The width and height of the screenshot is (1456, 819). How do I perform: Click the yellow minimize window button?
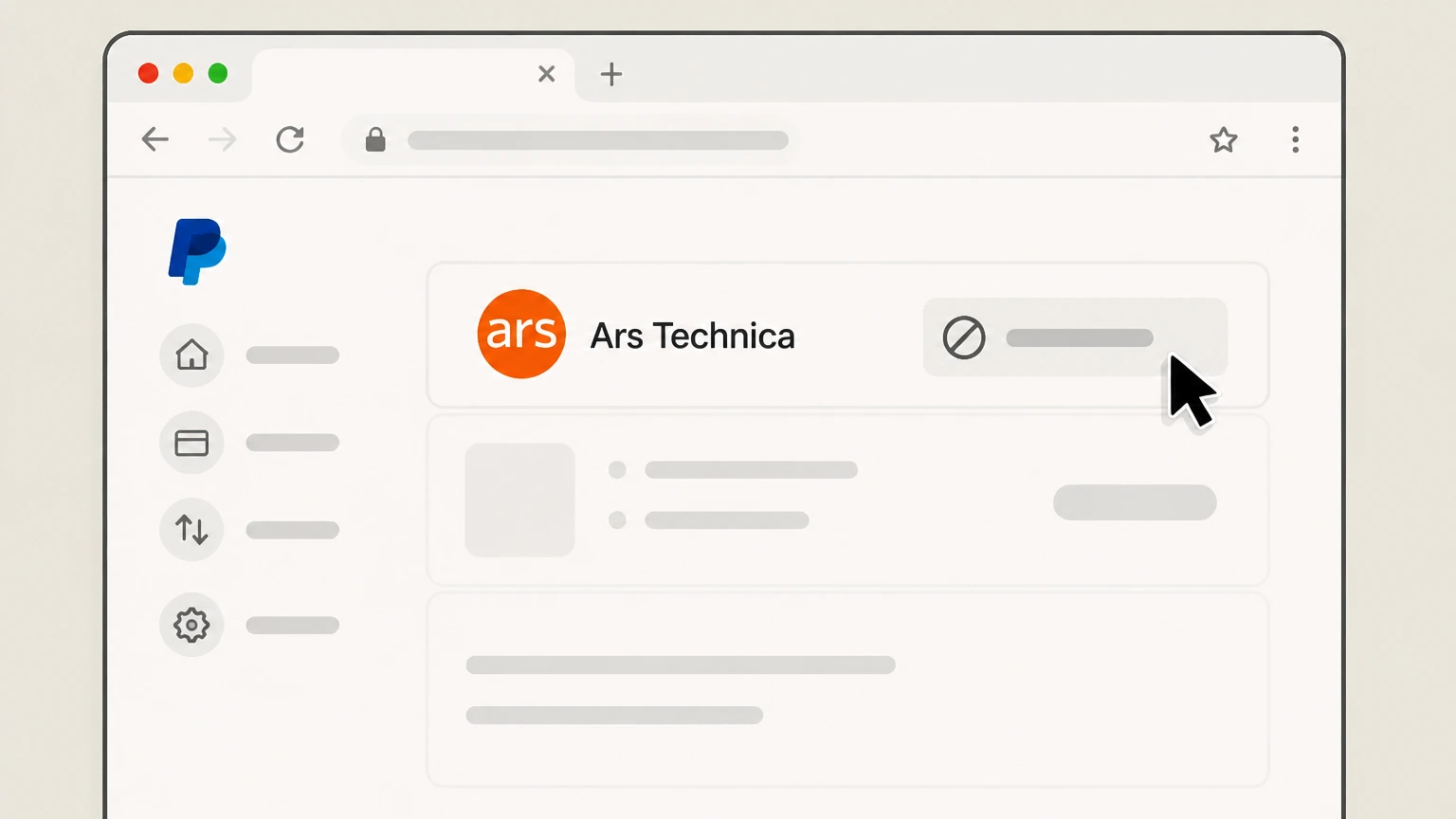pos(183,74)
